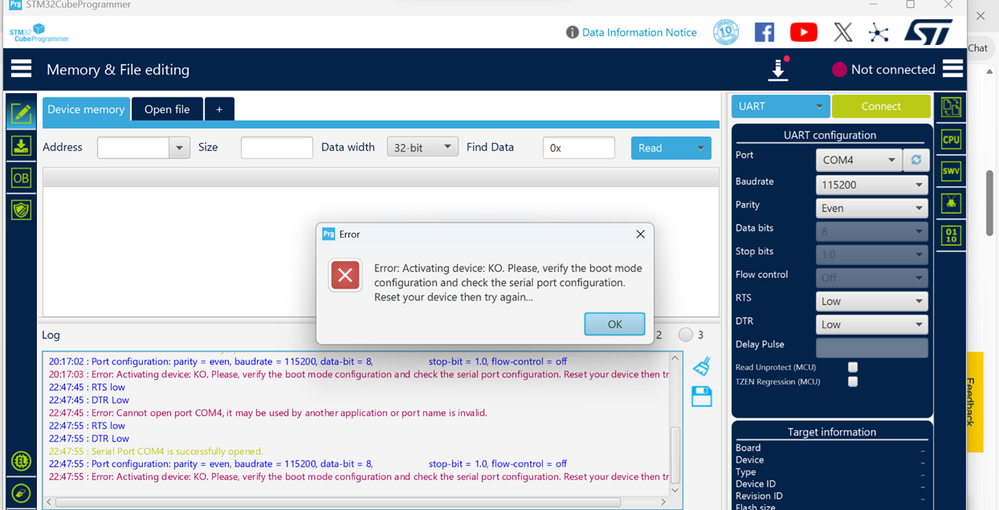Click into the Size input field

click(x=277, y=148)
